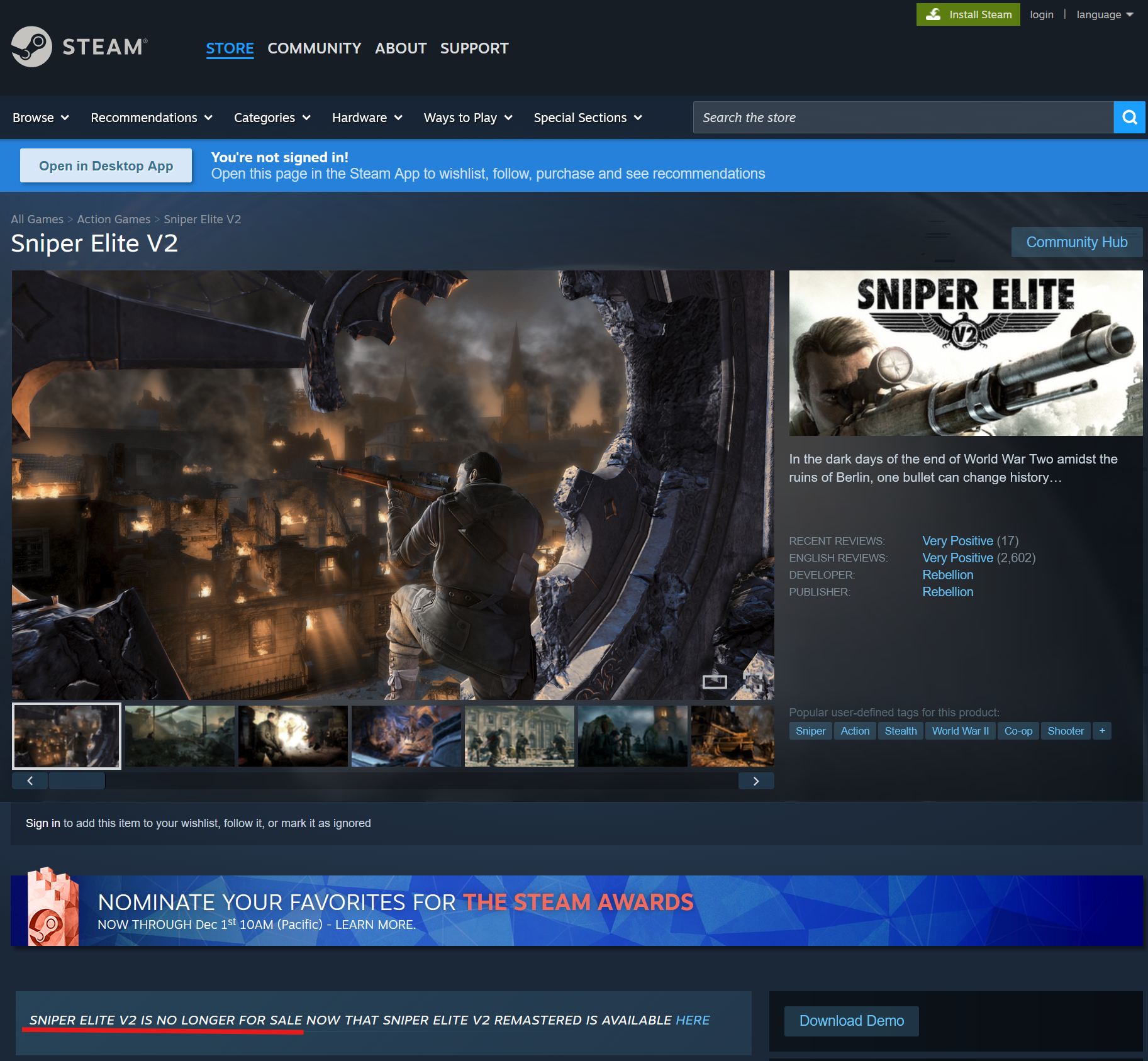Toggle theater mode on the screenshot viewer
Image resolution: width=1148 pixels, height=1061 pixels.
715,682
